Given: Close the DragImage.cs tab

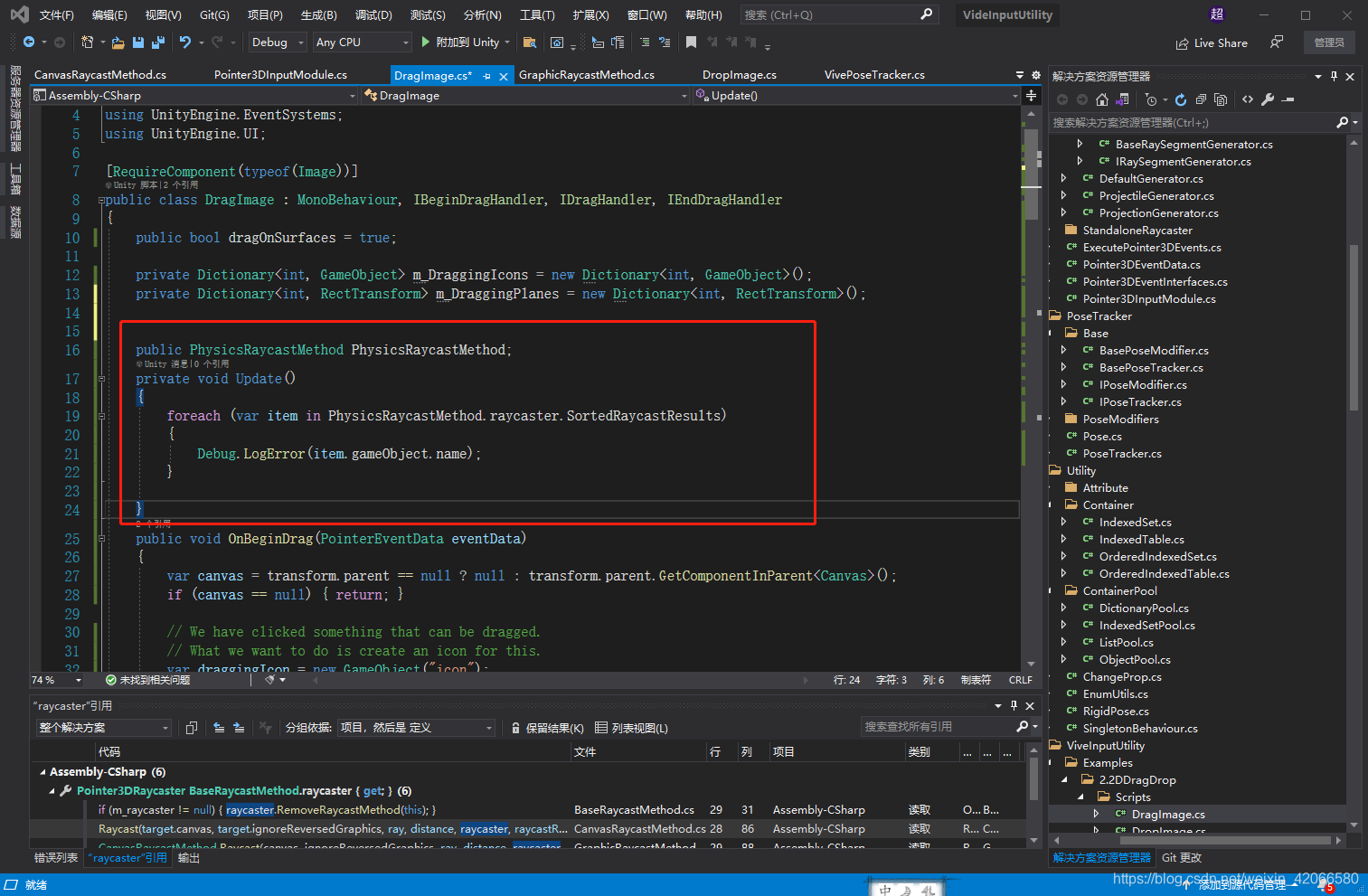Looking at the screenshot, I should tap(504, 76).
